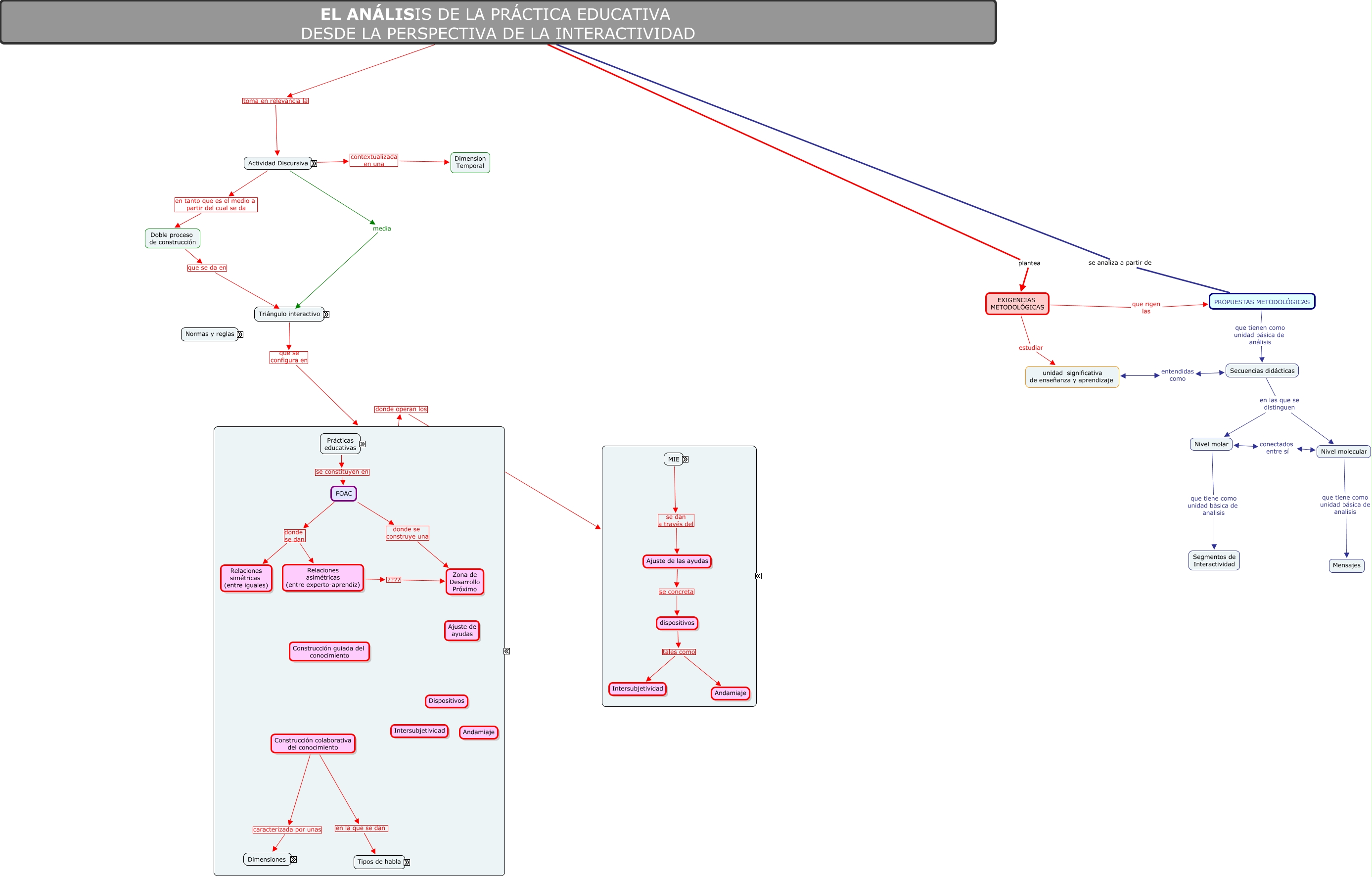Expand the Tipos de habla icon
Image resolution: width=1372 pixels, height=877 pixels.
coord(407,862)
